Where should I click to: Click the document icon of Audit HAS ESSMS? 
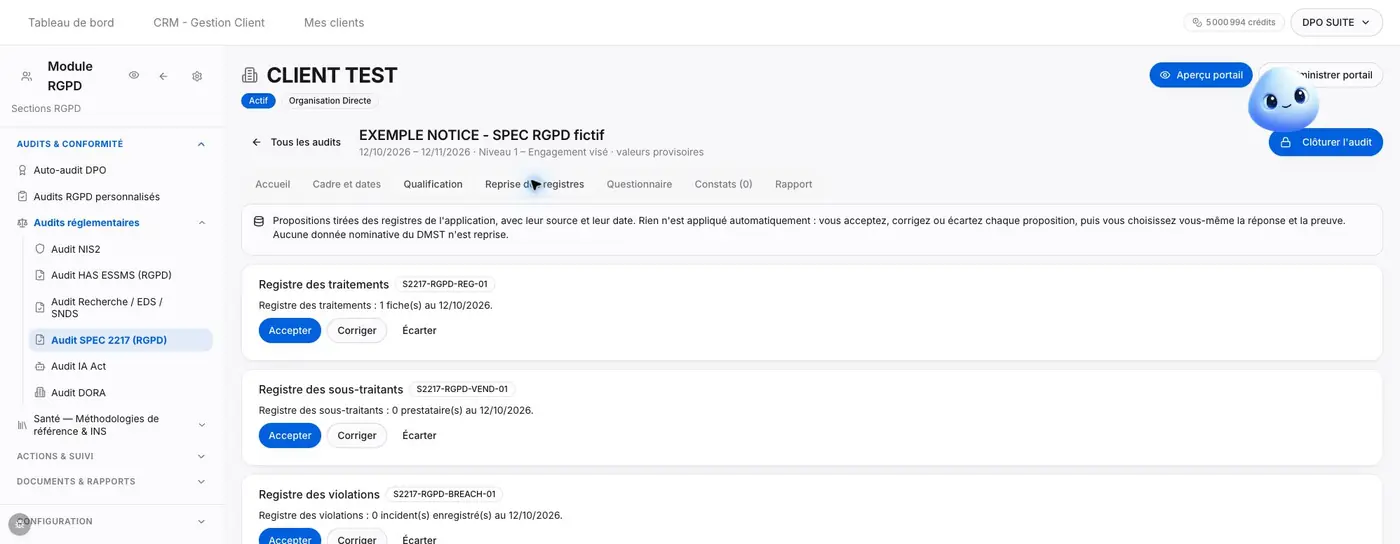tap(40, 275)
